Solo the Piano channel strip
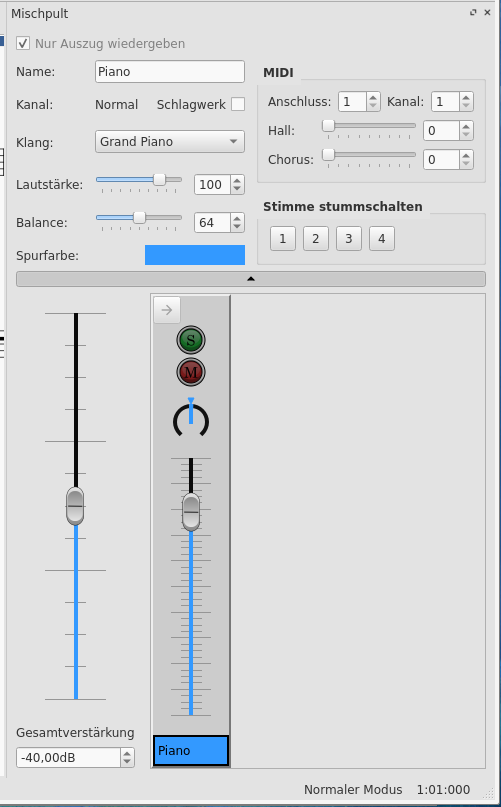This screenshot has width=501, height=807. [191, 340]
